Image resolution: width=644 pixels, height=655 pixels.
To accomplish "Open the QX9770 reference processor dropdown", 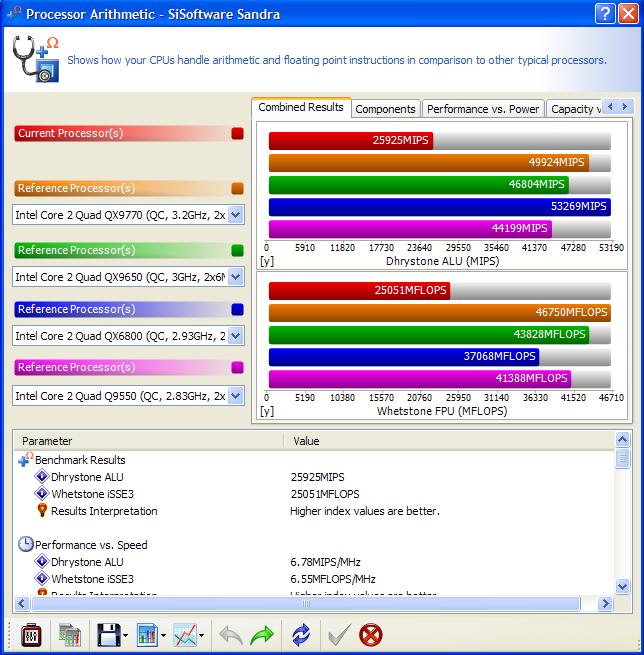I will pos(236,215).
